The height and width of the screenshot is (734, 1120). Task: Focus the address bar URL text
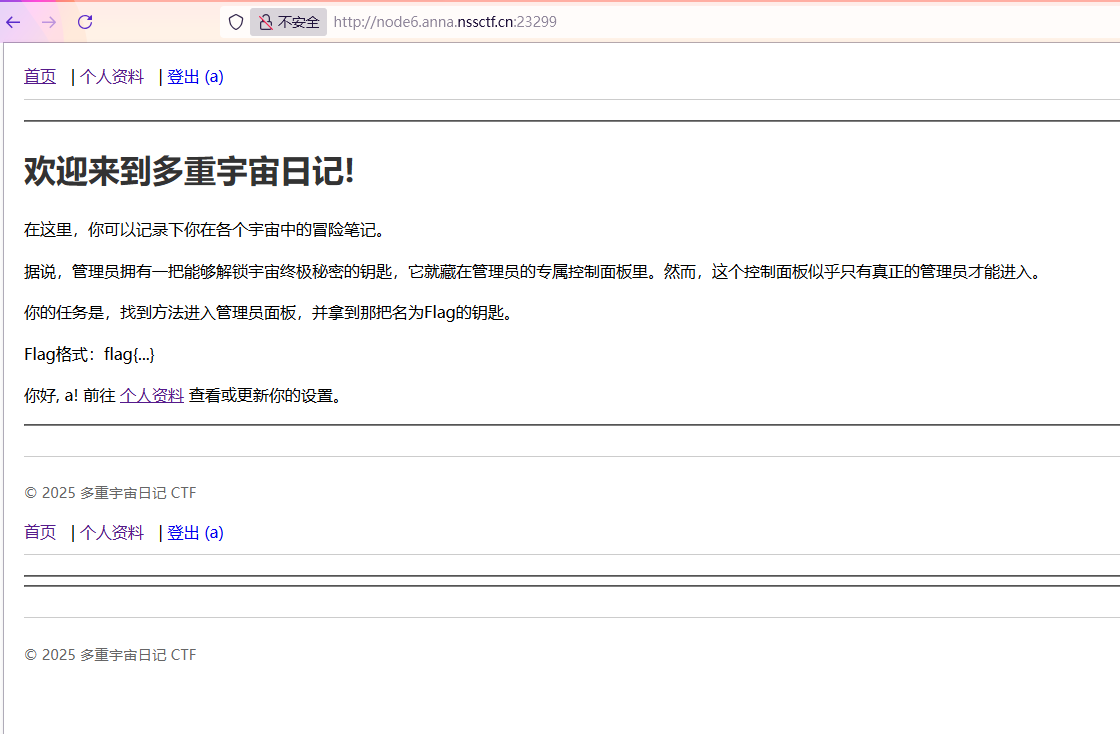click(x=444, y=22)
